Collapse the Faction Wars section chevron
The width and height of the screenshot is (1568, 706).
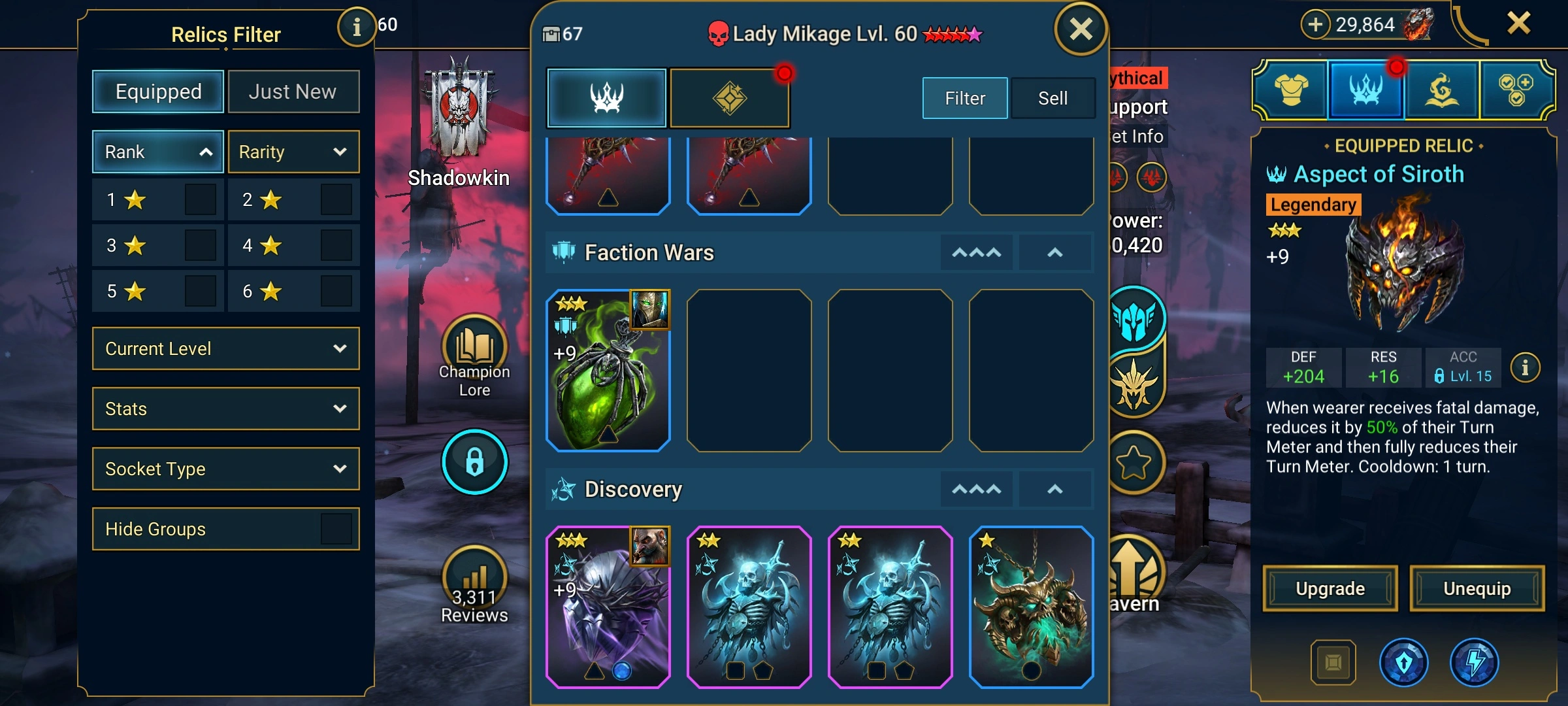coord(1054,252)
